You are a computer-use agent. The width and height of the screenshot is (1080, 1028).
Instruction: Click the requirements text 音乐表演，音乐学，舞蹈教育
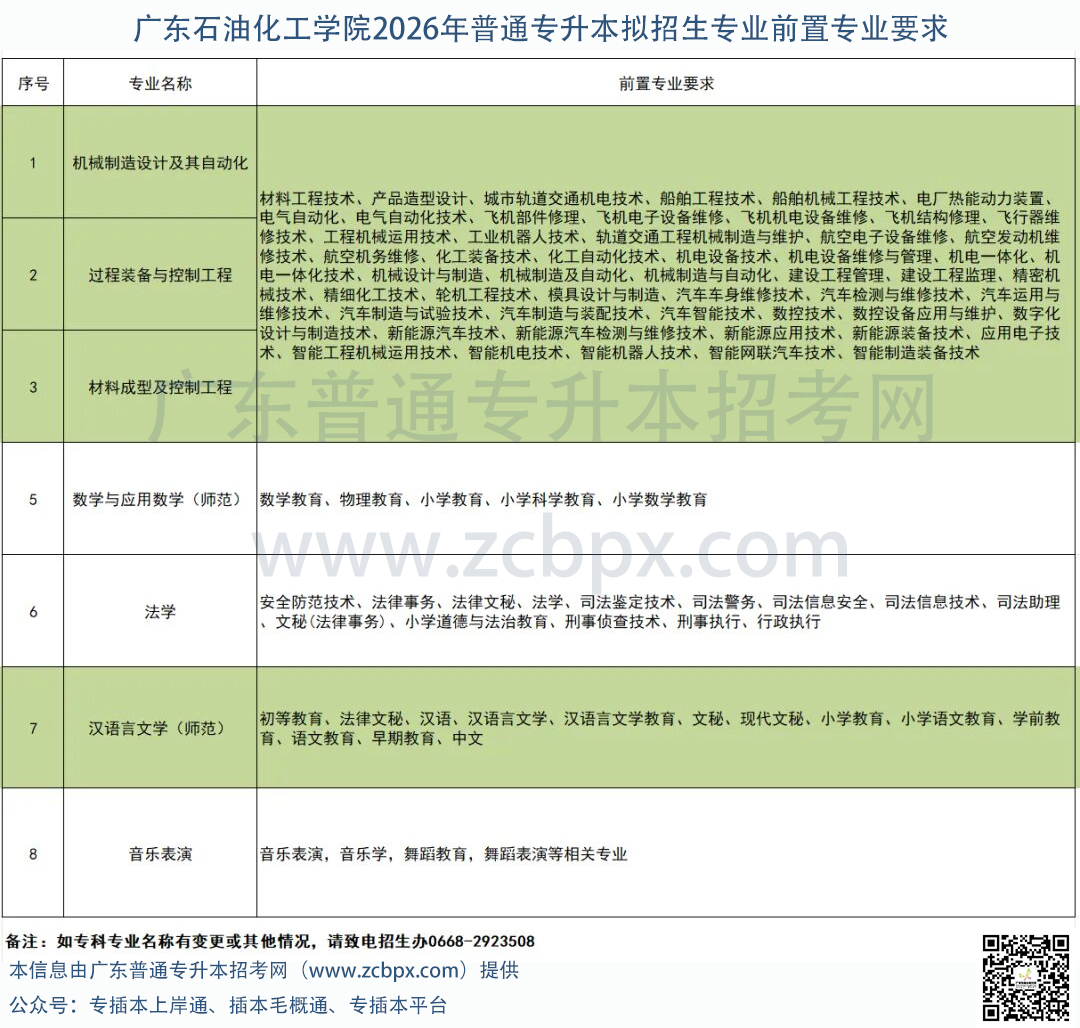(x=444, y=854)
